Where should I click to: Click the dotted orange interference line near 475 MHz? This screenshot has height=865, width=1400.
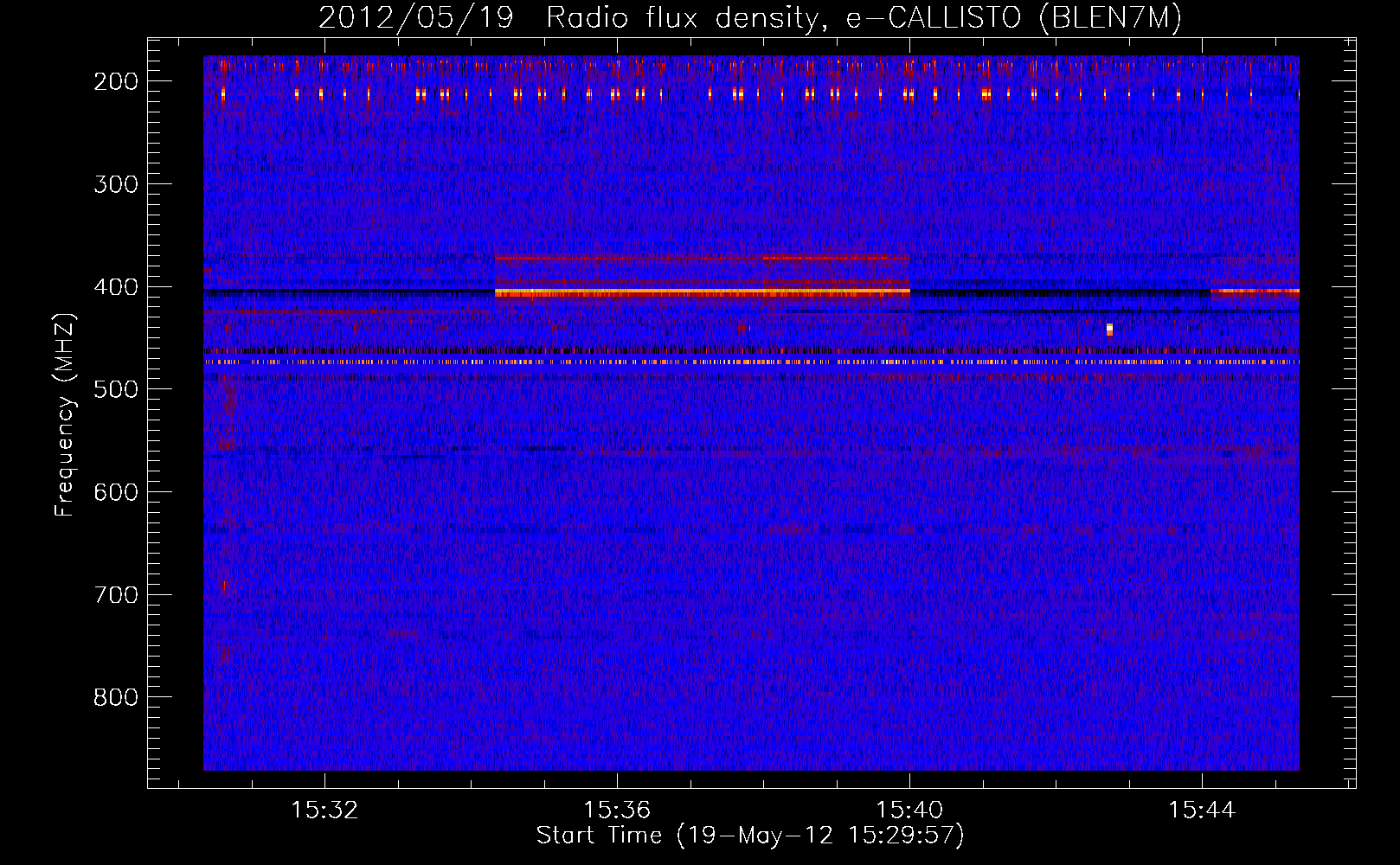(x=751, y=362)
